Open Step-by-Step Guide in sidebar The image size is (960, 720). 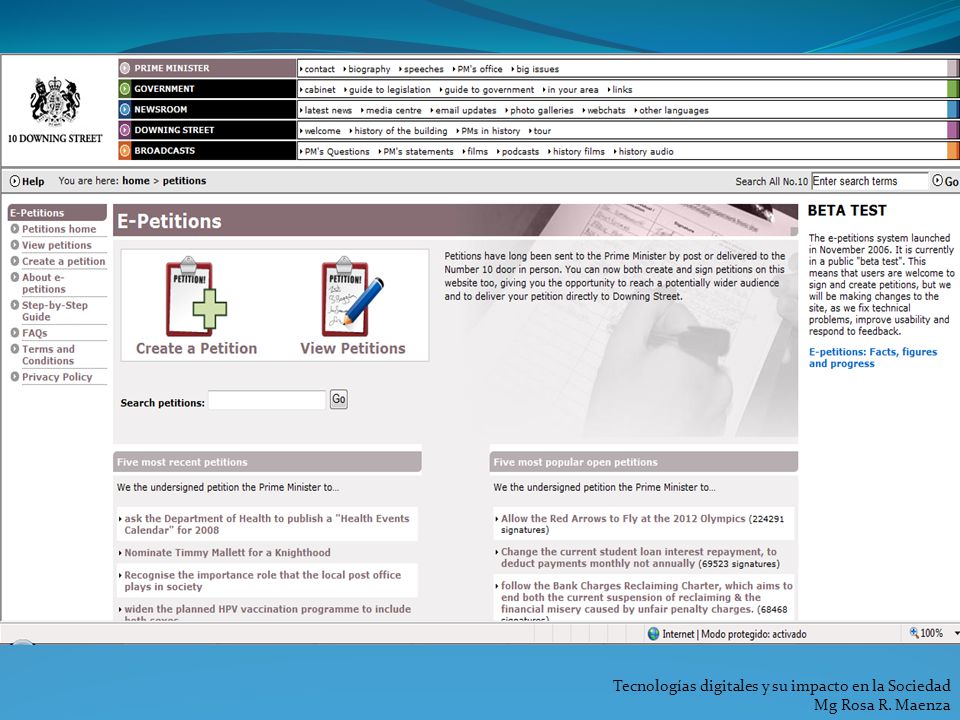[x=54, y=310]
